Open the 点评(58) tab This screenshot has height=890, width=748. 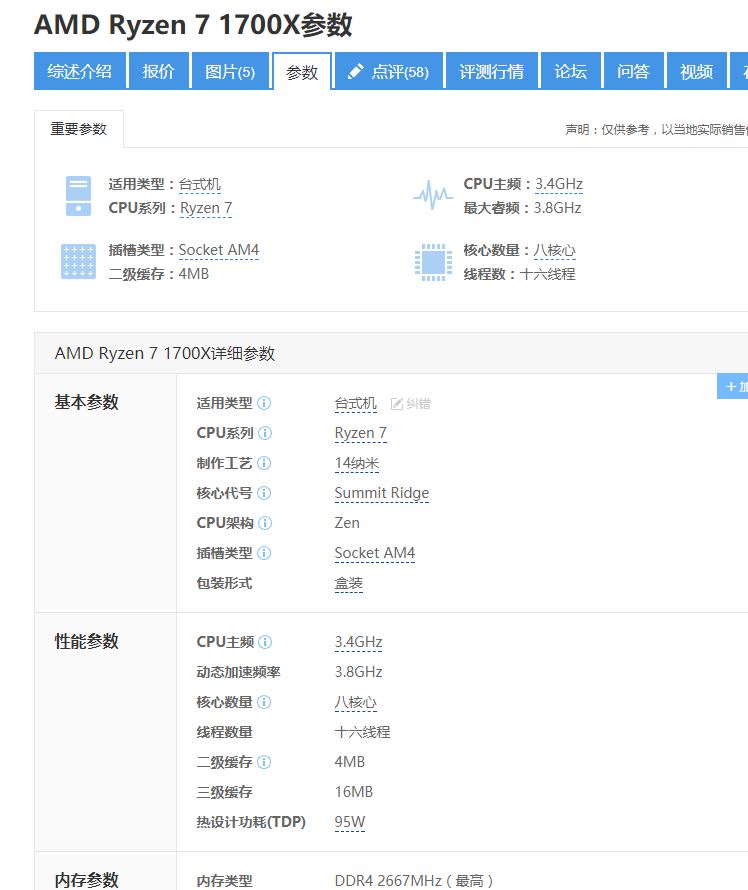tap(389, 72)
